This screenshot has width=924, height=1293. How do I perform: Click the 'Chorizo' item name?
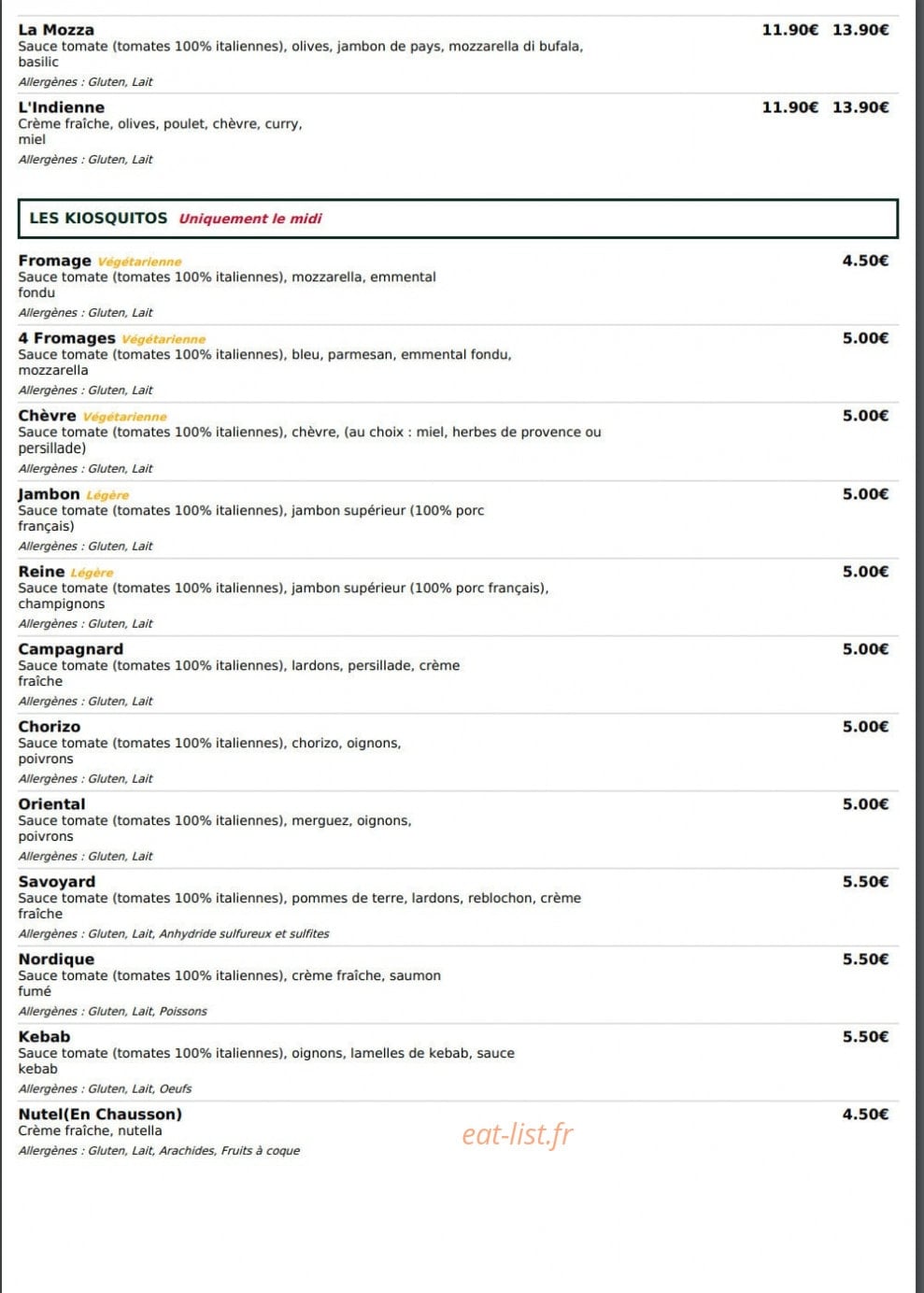click(50, 727)
